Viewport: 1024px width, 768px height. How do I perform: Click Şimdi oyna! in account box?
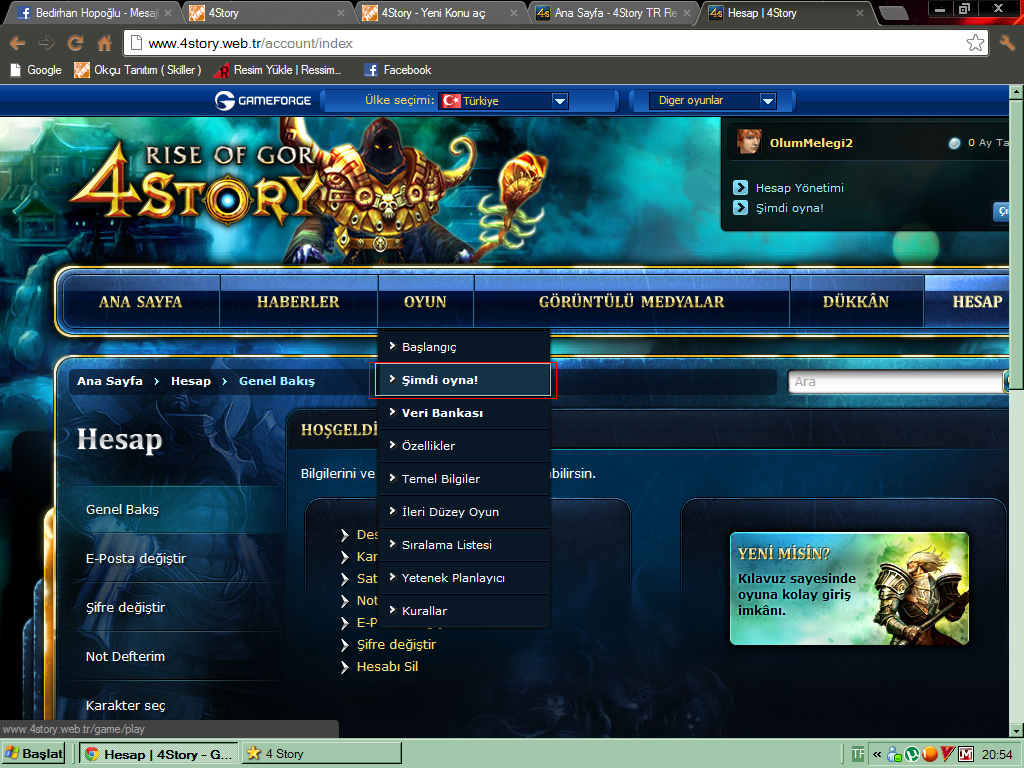pos(790,208)
